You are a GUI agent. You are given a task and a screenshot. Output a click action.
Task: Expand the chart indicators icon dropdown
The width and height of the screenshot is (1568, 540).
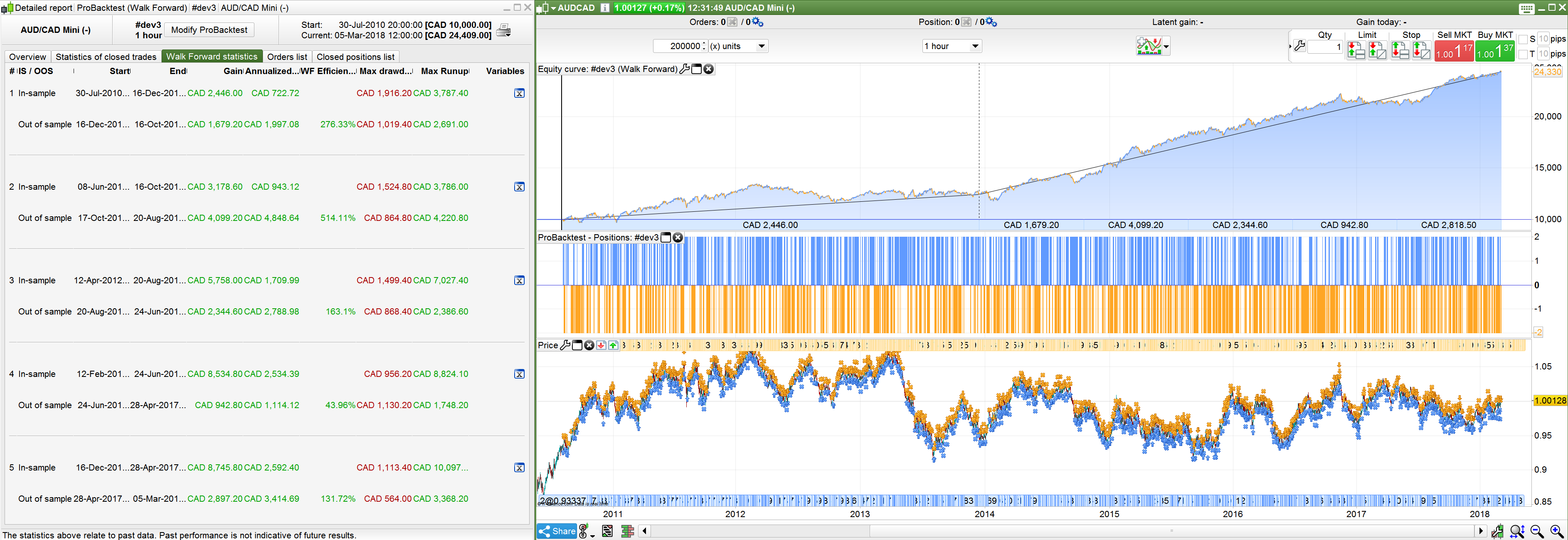[1166, 46]
